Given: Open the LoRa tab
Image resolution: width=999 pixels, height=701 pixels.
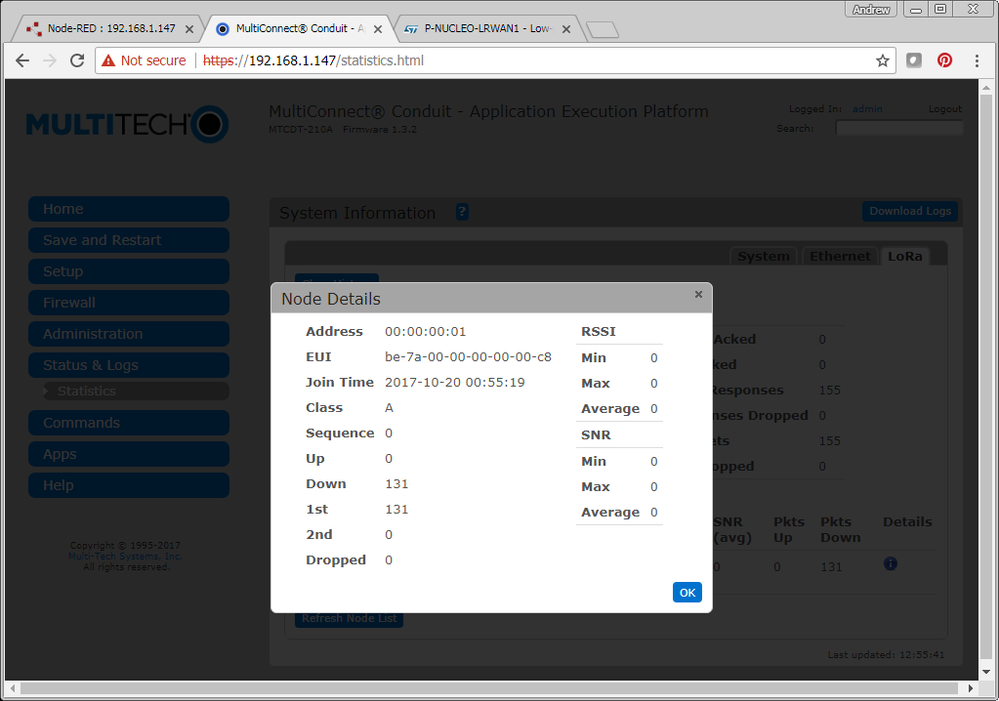Looking at the screenshot, I should coord(905,256).
